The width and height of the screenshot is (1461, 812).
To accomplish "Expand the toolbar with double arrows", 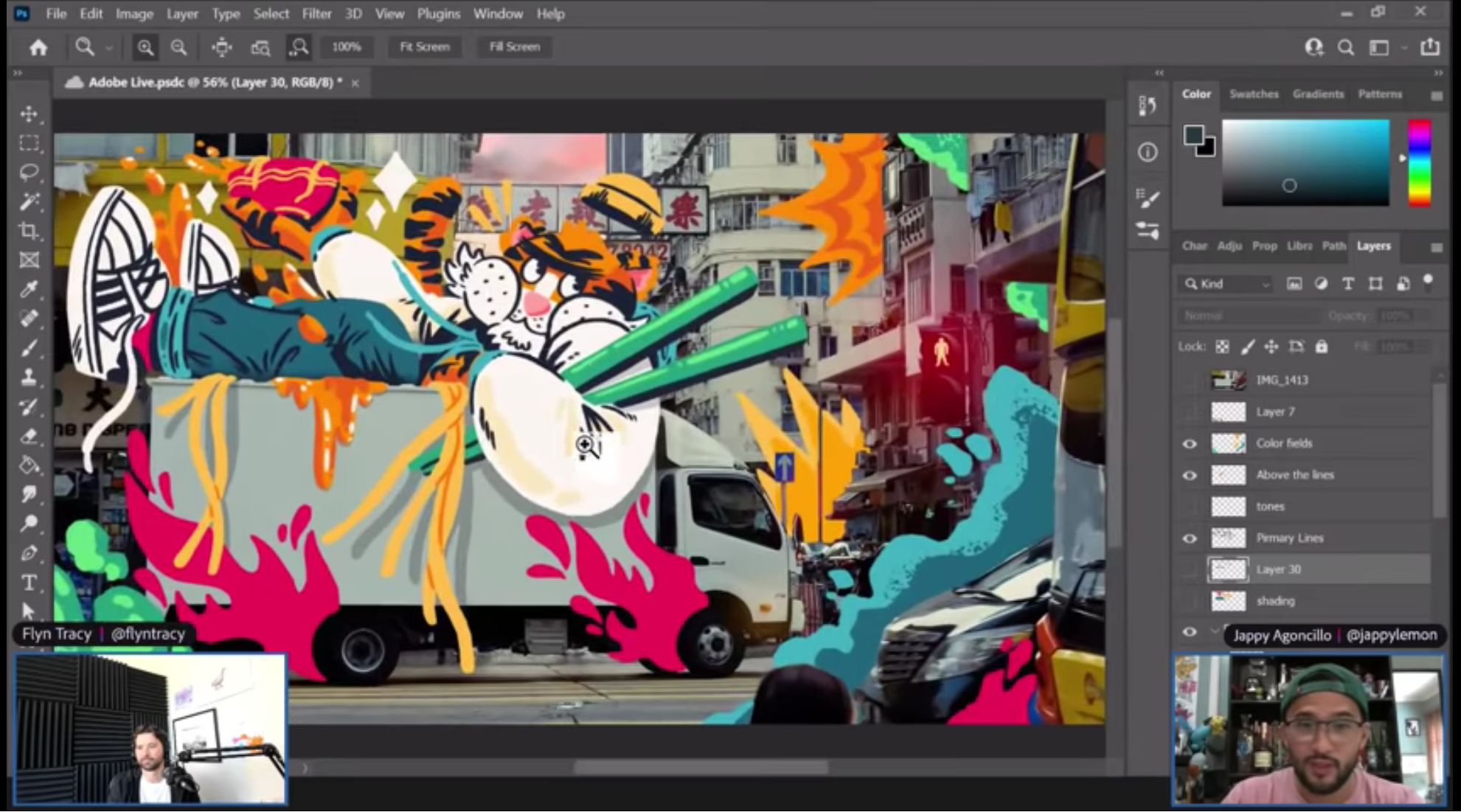I will (18, 73).
